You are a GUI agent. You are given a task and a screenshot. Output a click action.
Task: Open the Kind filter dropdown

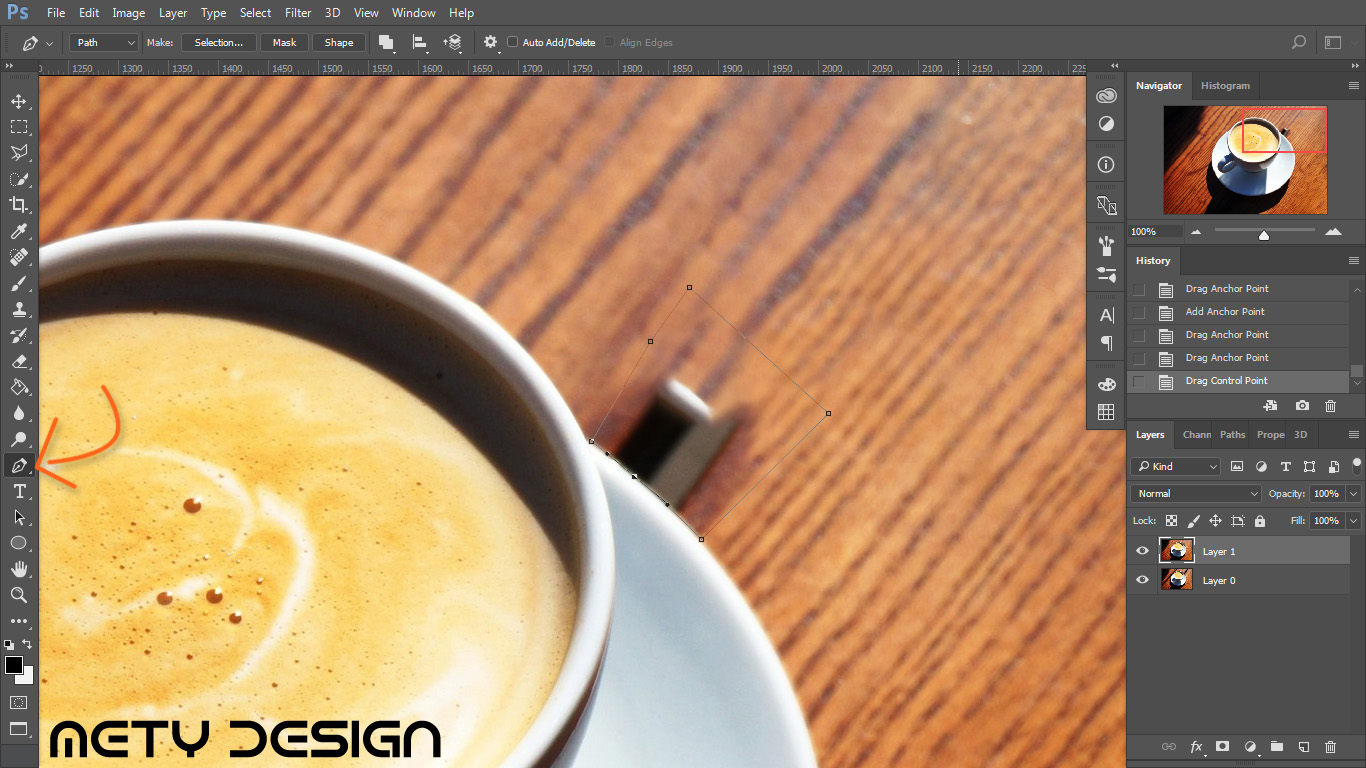click(1176, 466)
